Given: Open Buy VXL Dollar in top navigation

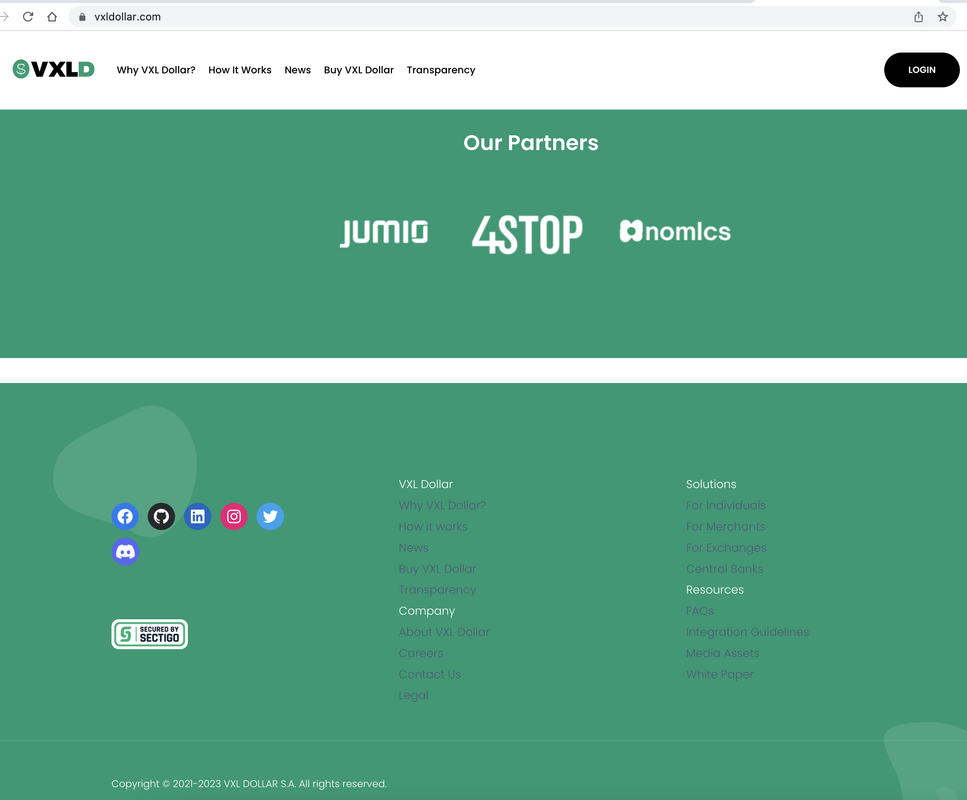Looking at the screenshot, I should pyautogui.click(x=359, y=70).
